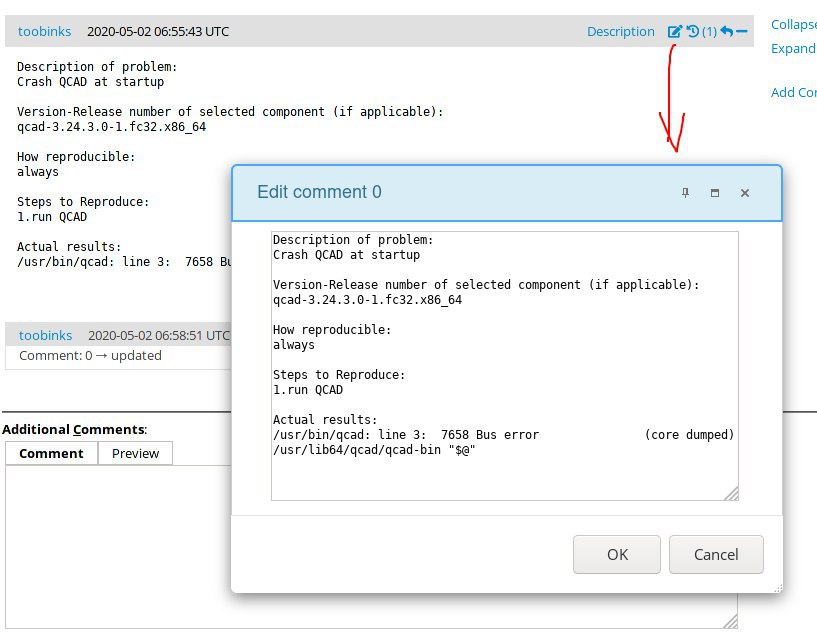Screen dimensions: 817x632
Task: Click inside the edit comment textarea
Action: coord(504,366)
